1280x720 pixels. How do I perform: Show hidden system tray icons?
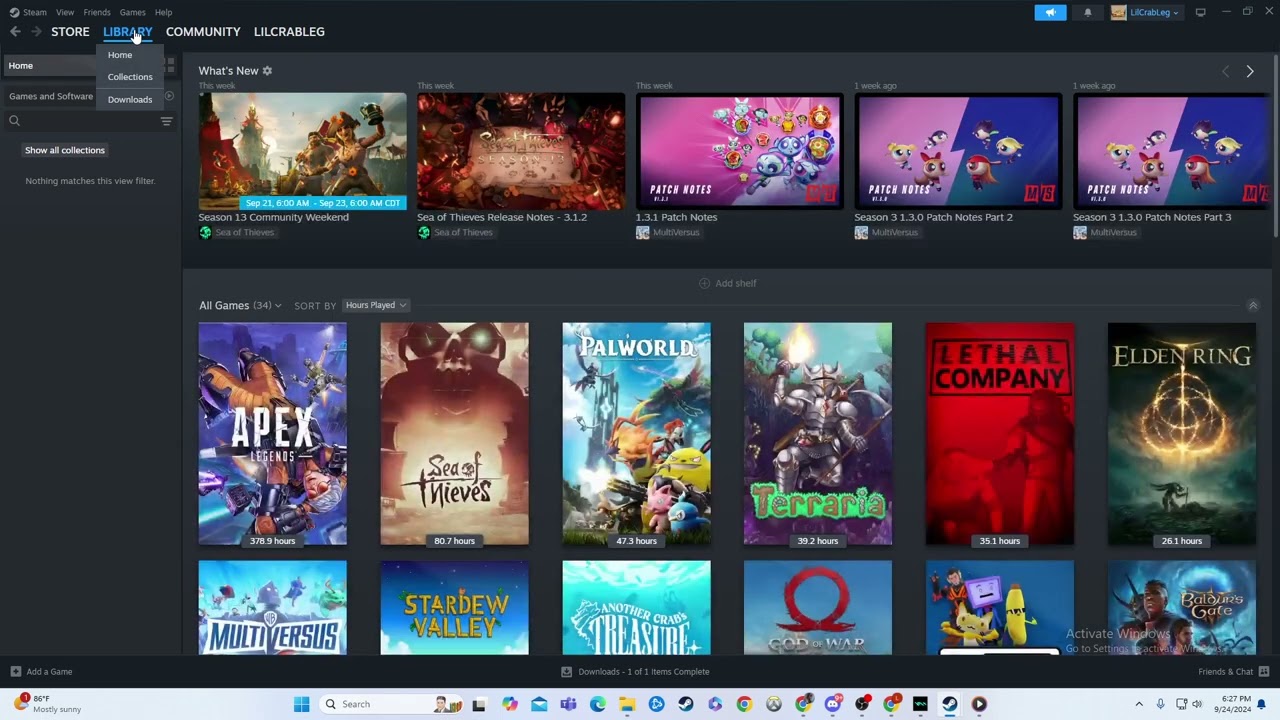(x=1138, y=704)
